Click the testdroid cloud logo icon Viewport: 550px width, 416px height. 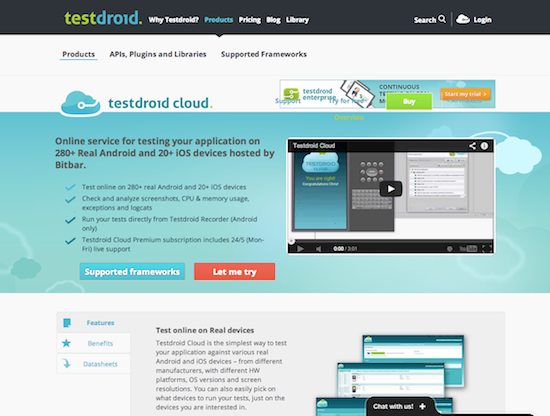[81, 103]
